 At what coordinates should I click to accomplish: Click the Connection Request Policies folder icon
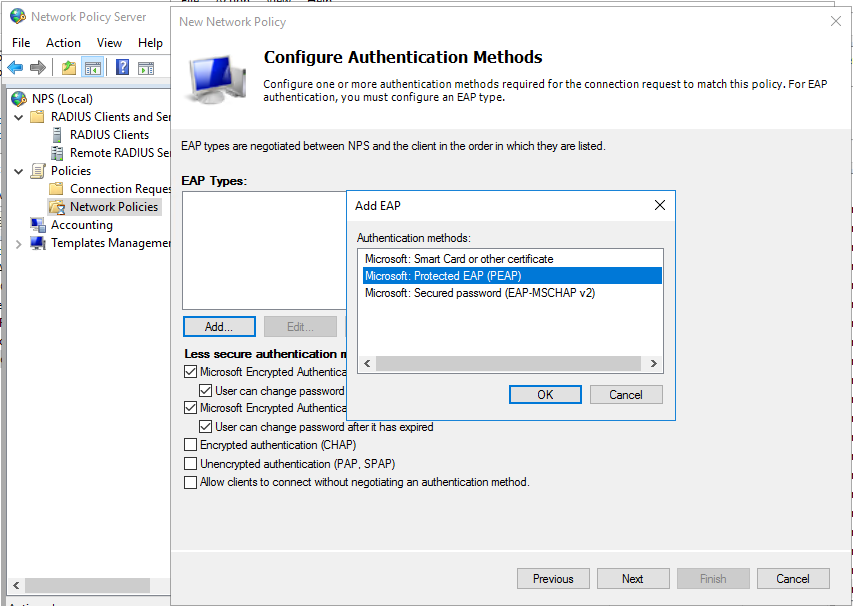pos(56,189)
